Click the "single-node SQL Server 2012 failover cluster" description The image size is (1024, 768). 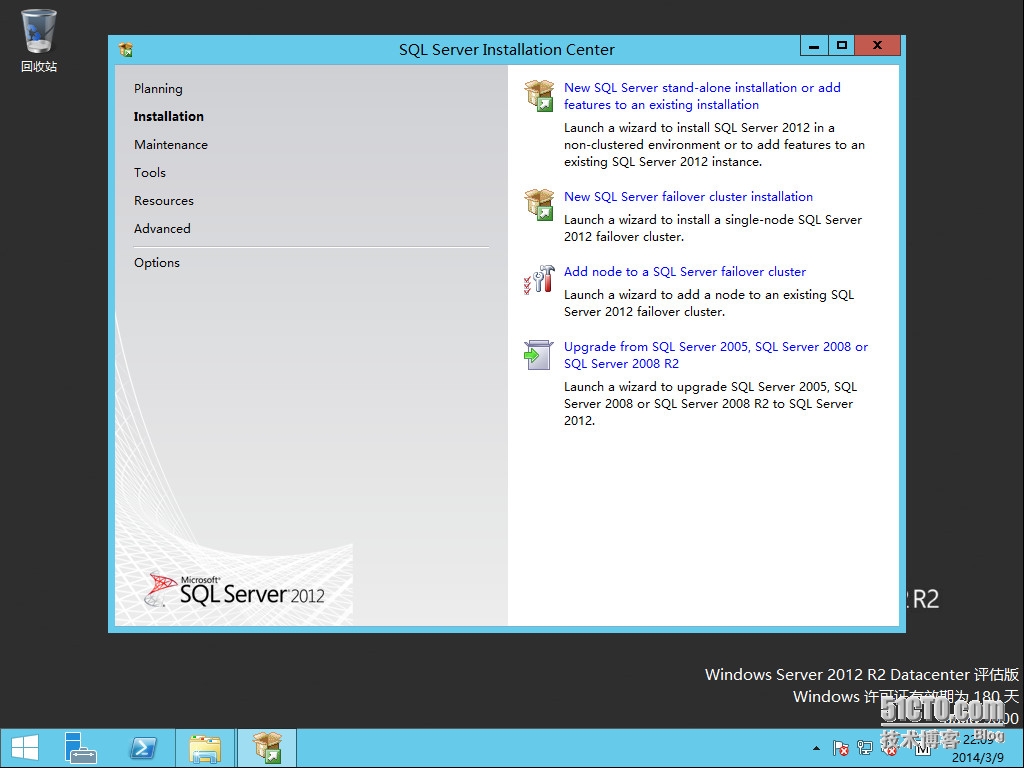[713, 228]
